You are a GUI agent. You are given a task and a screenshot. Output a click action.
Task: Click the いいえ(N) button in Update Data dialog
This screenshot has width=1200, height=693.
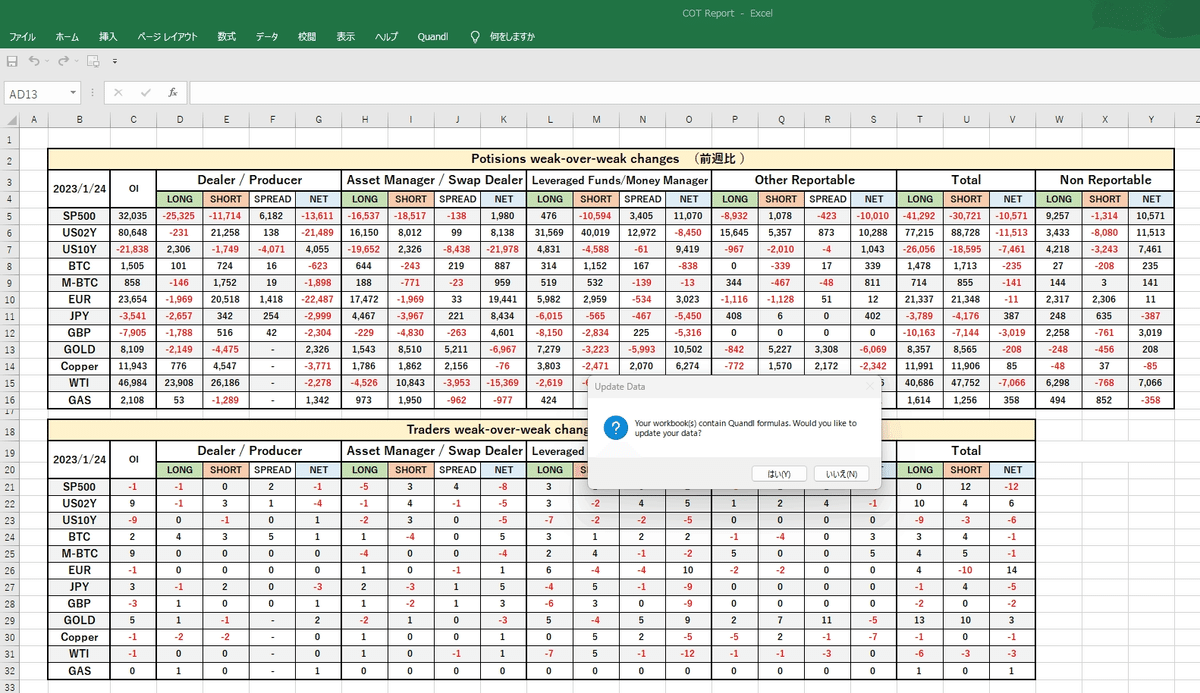click(x=841, y=474)
